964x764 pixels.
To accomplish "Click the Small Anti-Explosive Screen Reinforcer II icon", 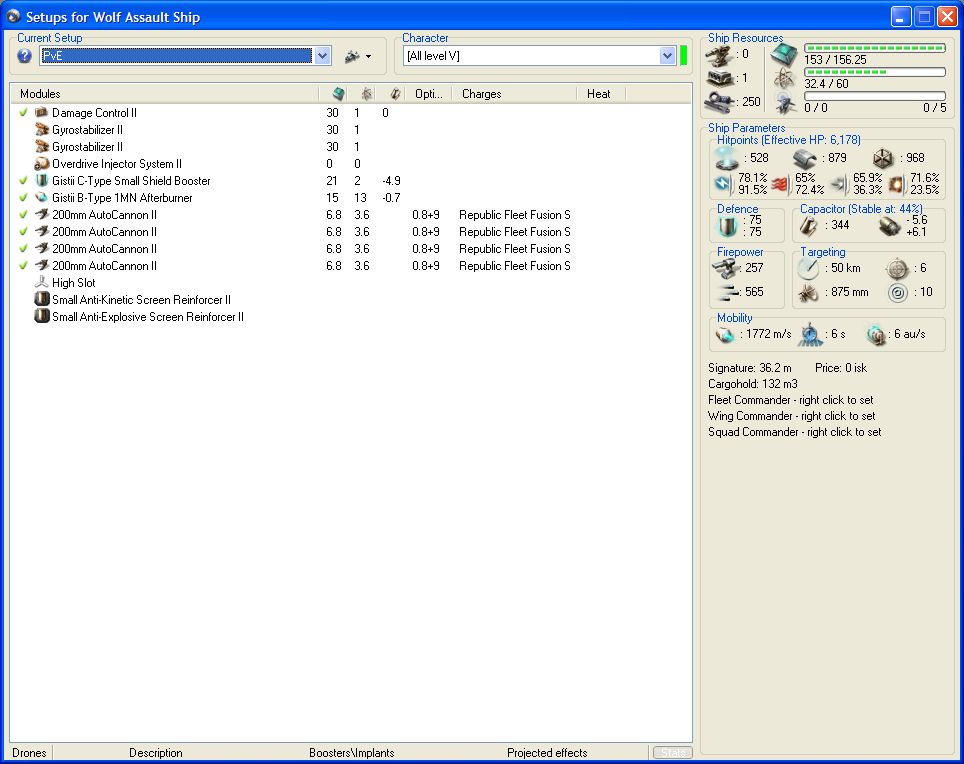I will (41, 317).
